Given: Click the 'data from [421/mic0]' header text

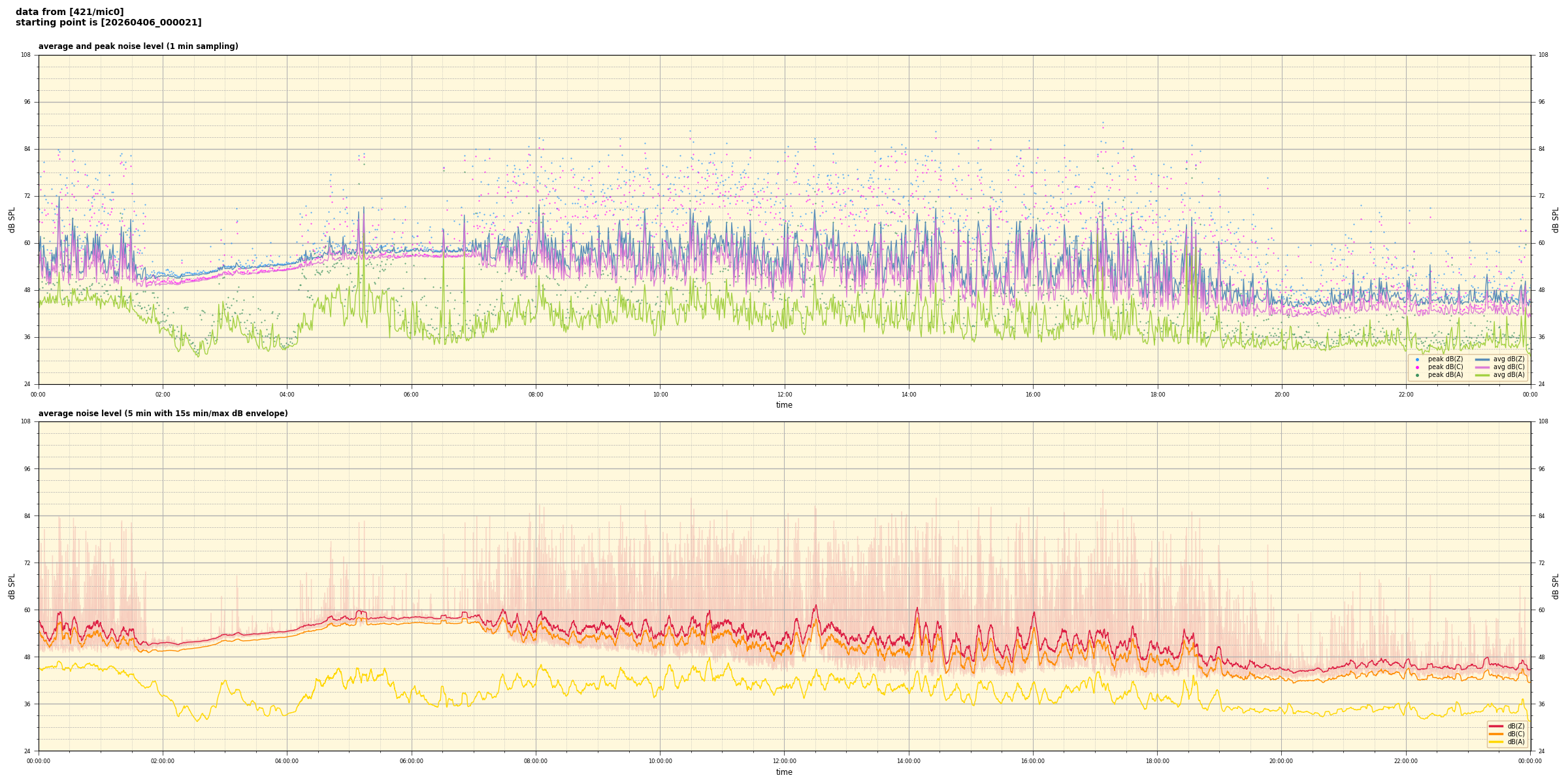Looking at the screenshot, I should click(69, 12).
